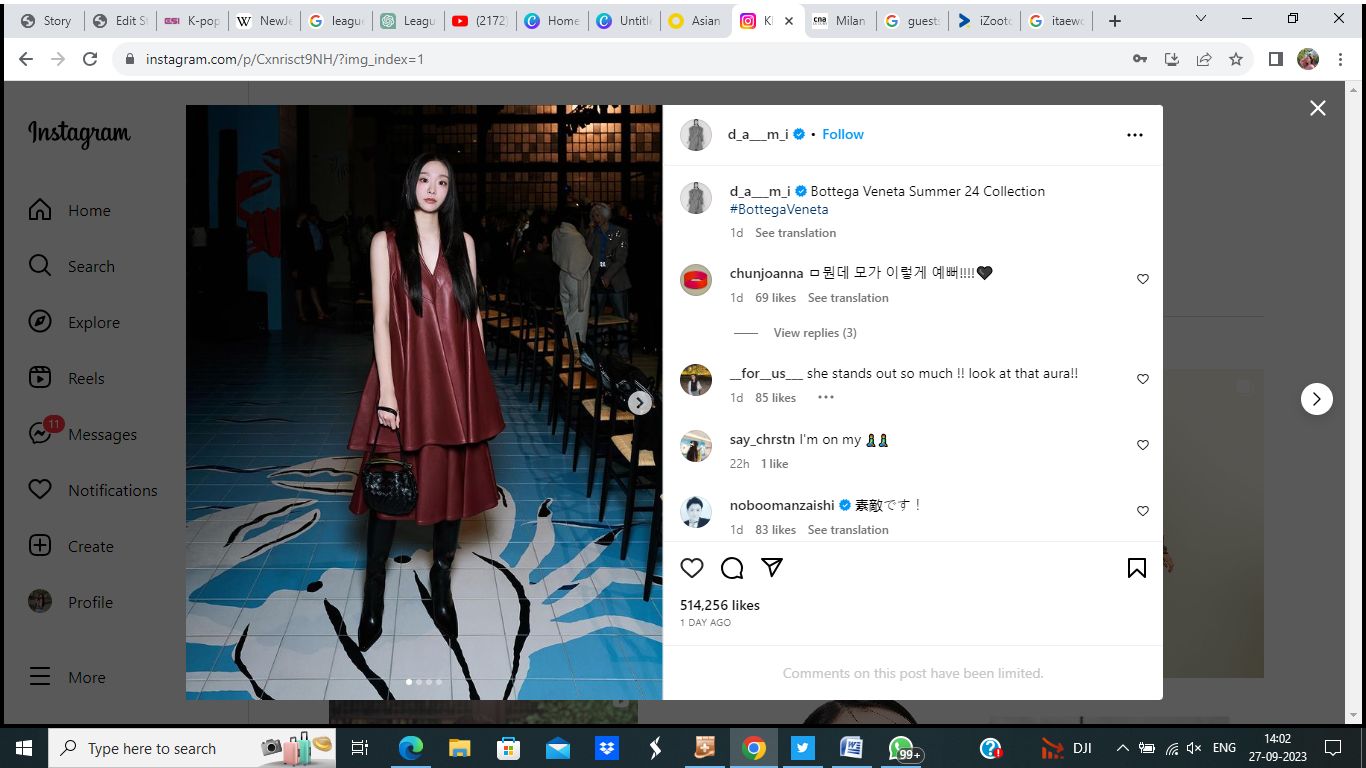Expand View replies (3)

[814, 333]
